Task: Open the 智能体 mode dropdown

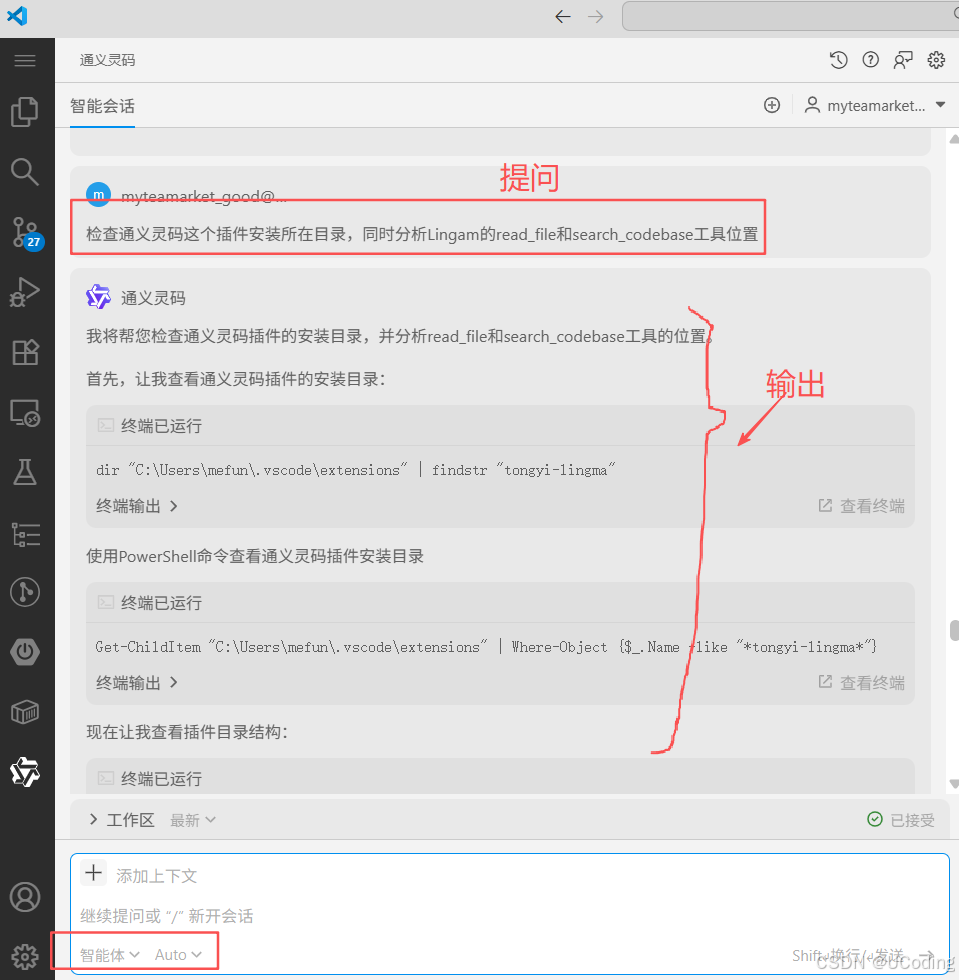Action: point(109,954)
